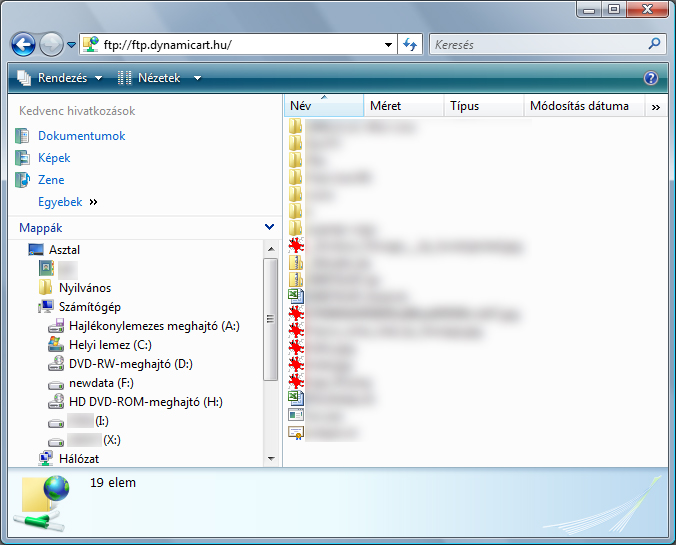
Task: Select the lower Excel spreadsheet file icon
Action: coord(296,398)
